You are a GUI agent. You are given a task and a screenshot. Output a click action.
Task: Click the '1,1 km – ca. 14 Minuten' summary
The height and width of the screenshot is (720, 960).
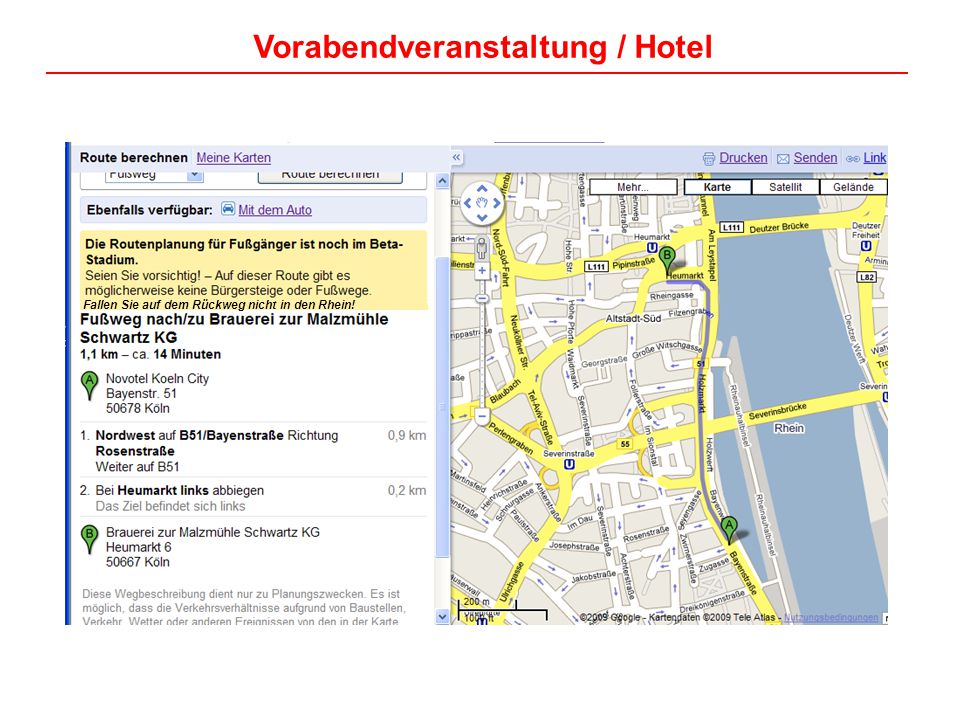pos(151,354)
